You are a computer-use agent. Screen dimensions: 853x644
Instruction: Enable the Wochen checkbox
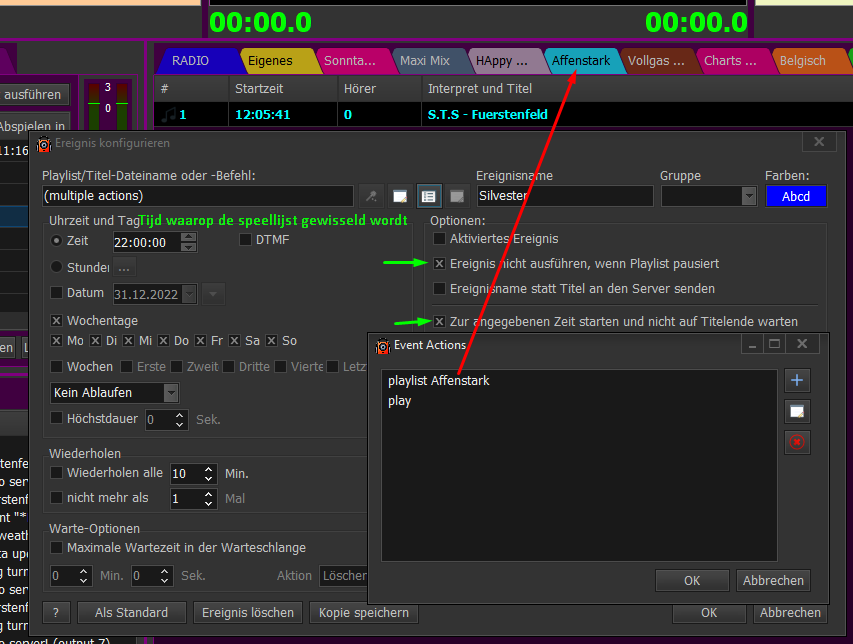click(56, 367)
